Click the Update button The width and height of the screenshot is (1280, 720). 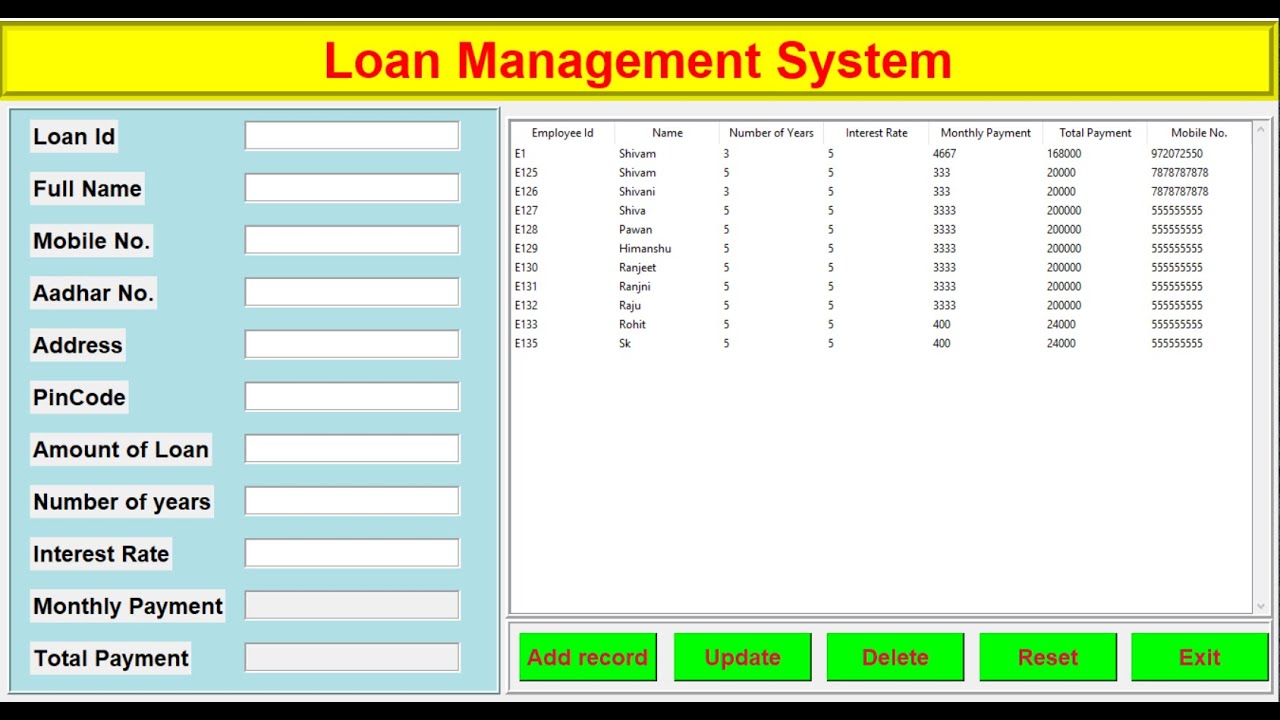point(742,657)
